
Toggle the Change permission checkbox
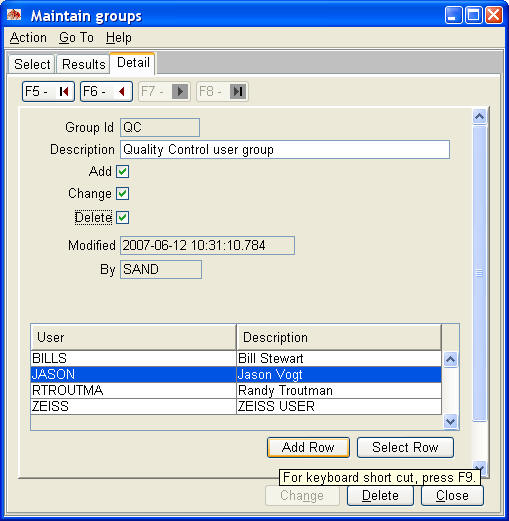[122, 193]
